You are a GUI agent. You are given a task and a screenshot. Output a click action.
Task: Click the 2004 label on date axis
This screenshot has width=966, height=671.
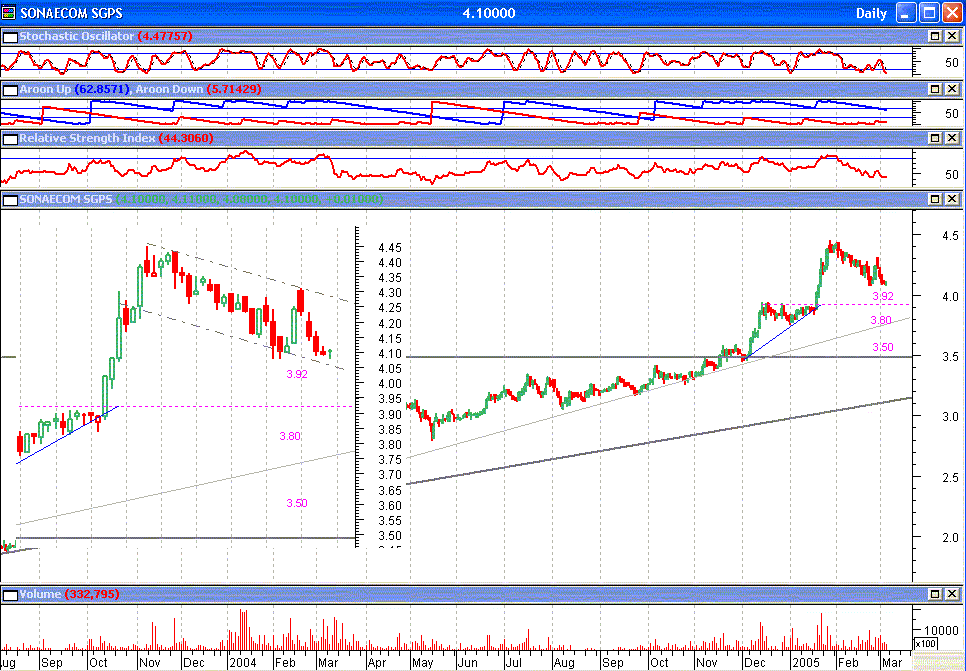click(x=243, y=663)
